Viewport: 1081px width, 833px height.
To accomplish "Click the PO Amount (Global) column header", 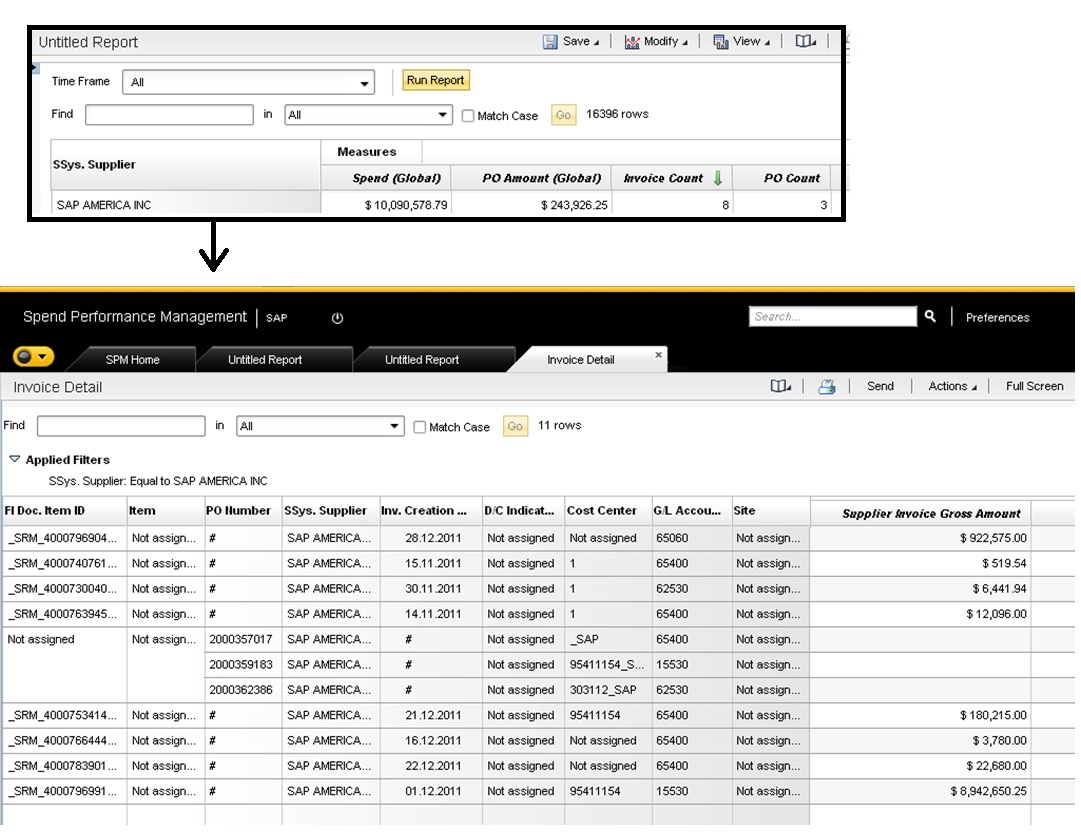I will [x=531, y=178].
